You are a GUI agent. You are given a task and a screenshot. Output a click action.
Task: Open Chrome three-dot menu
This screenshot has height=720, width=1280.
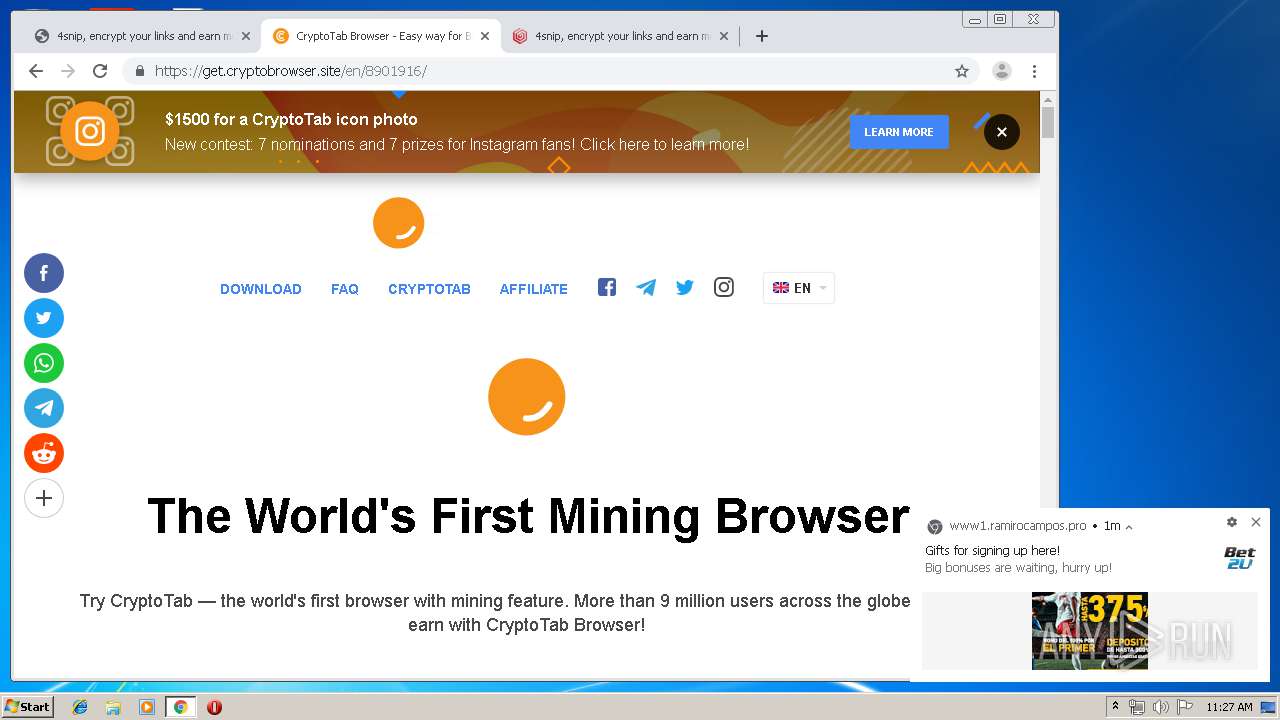[x=1034, y=71]
